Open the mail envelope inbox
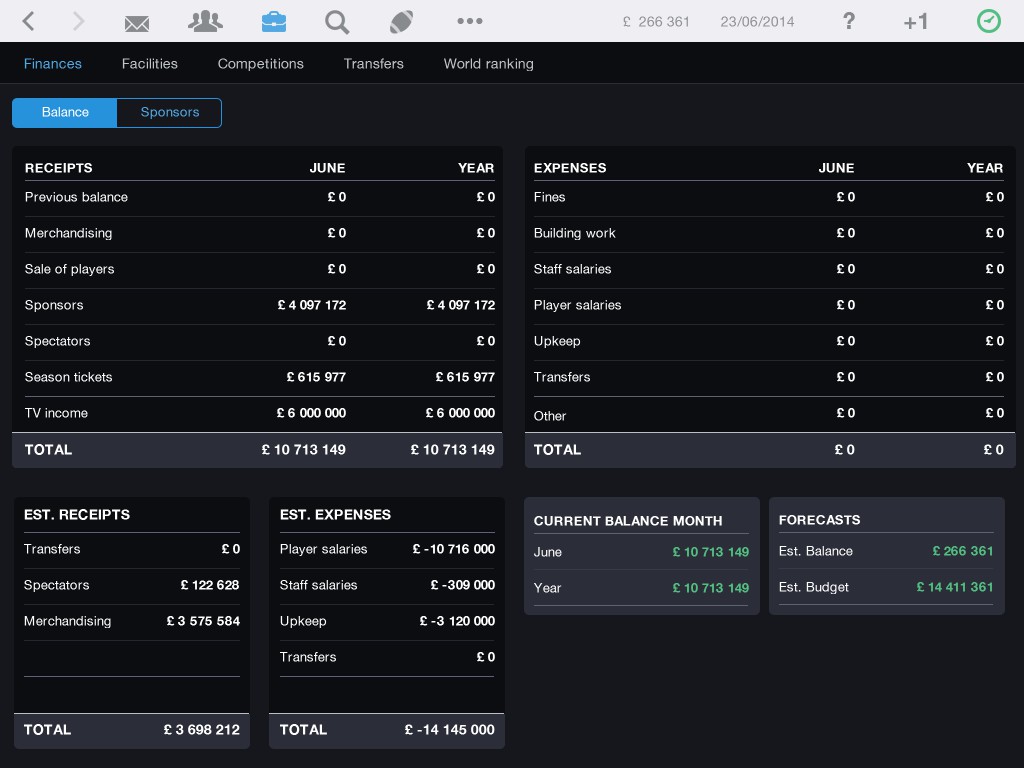The height and width of the screenshot is (768, 1024). coord(137,22)
